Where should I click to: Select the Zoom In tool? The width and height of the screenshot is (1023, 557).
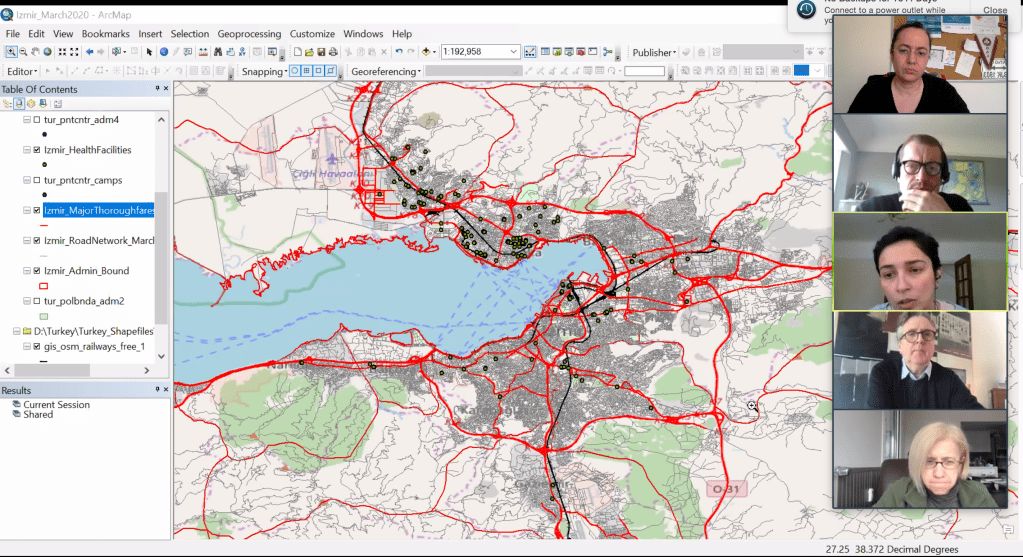pyautogui.click(x=11, y=52)
